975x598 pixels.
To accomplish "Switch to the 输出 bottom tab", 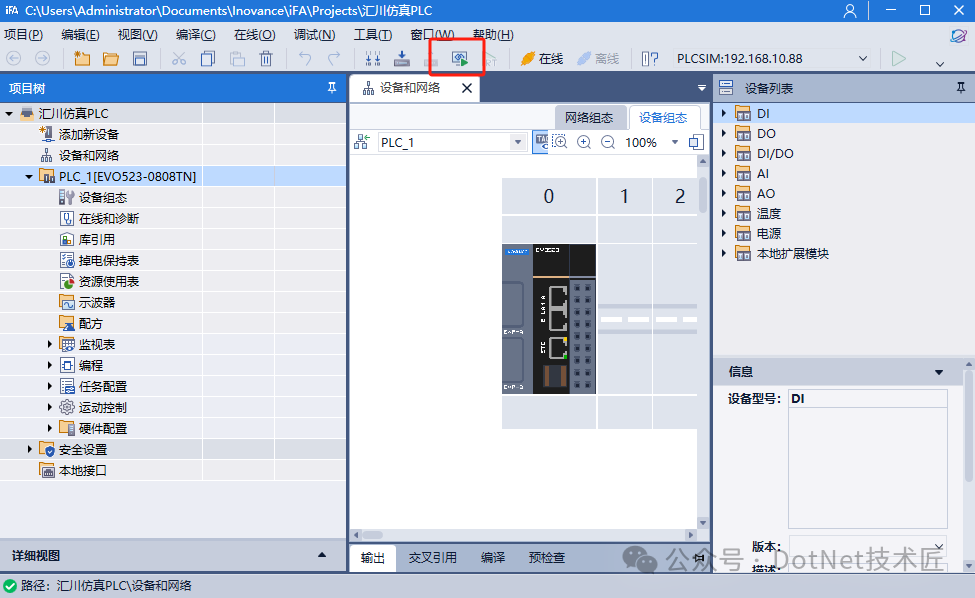I will click(x=372, y=558).
